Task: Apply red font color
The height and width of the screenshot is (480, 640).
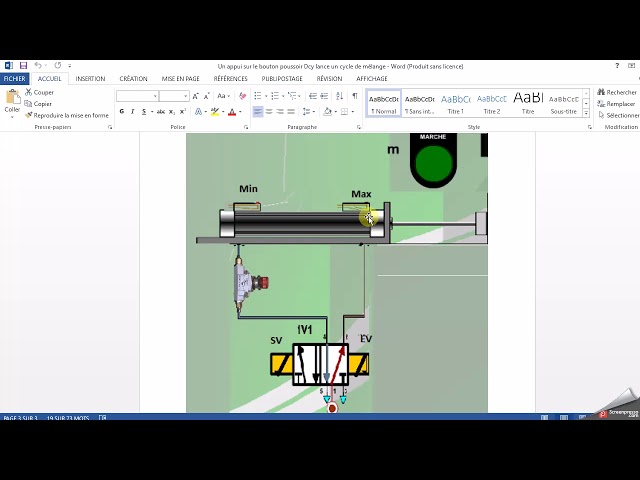Action: click(232, 112)
